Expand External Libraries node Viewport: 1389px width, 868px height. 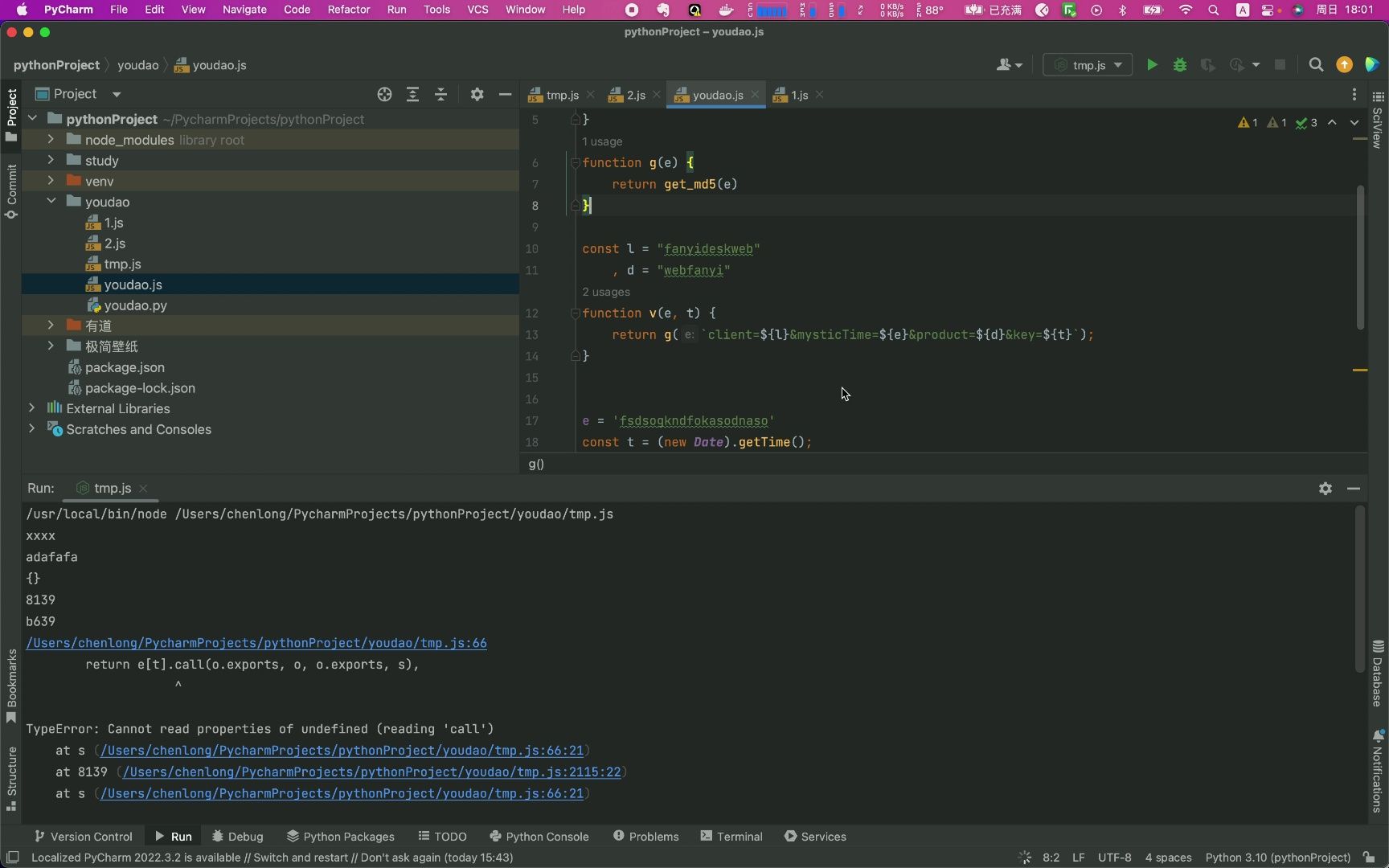tap(31, 407)
